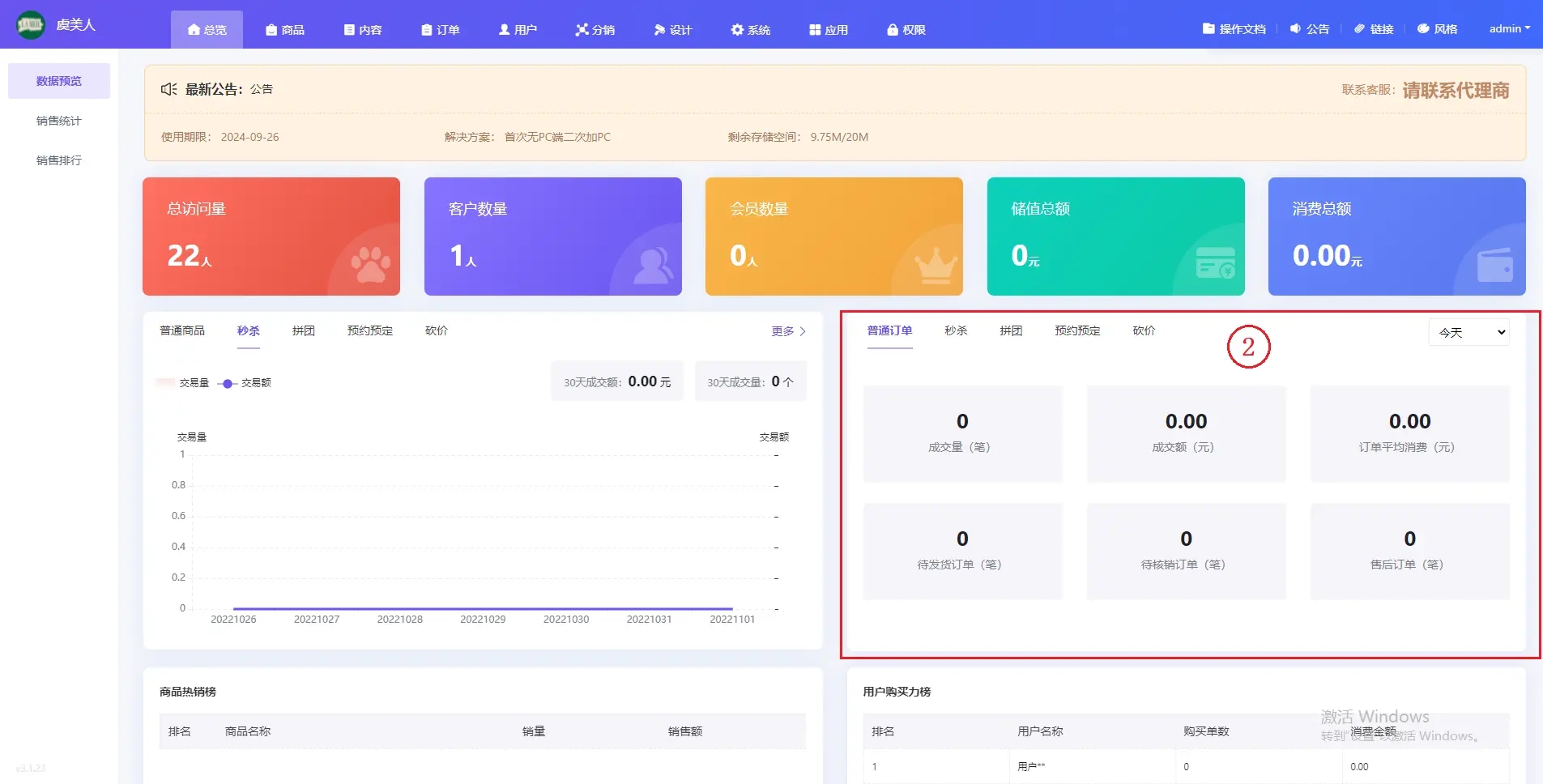Click the paw icon on 总访问量 card

(x=370, y=264)
